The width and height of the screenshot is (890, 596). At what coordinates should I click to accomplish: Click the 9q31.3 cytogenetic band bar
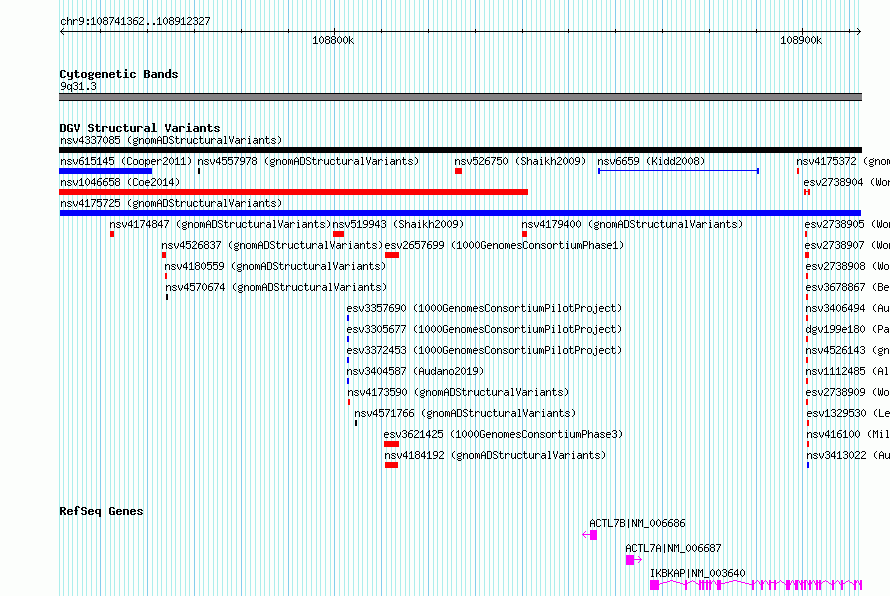pyautogui.click(x=460, y=97)
